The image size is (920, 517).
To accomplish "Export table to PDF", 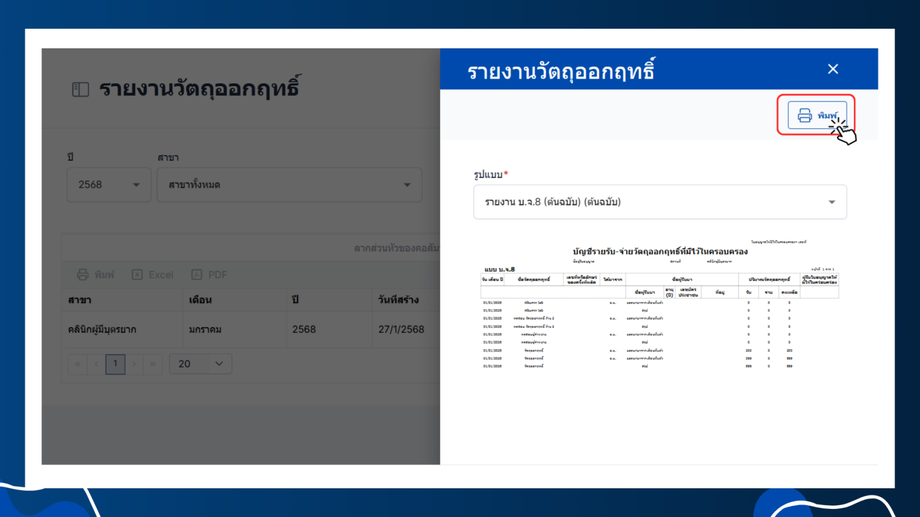I will coord(209,275).
